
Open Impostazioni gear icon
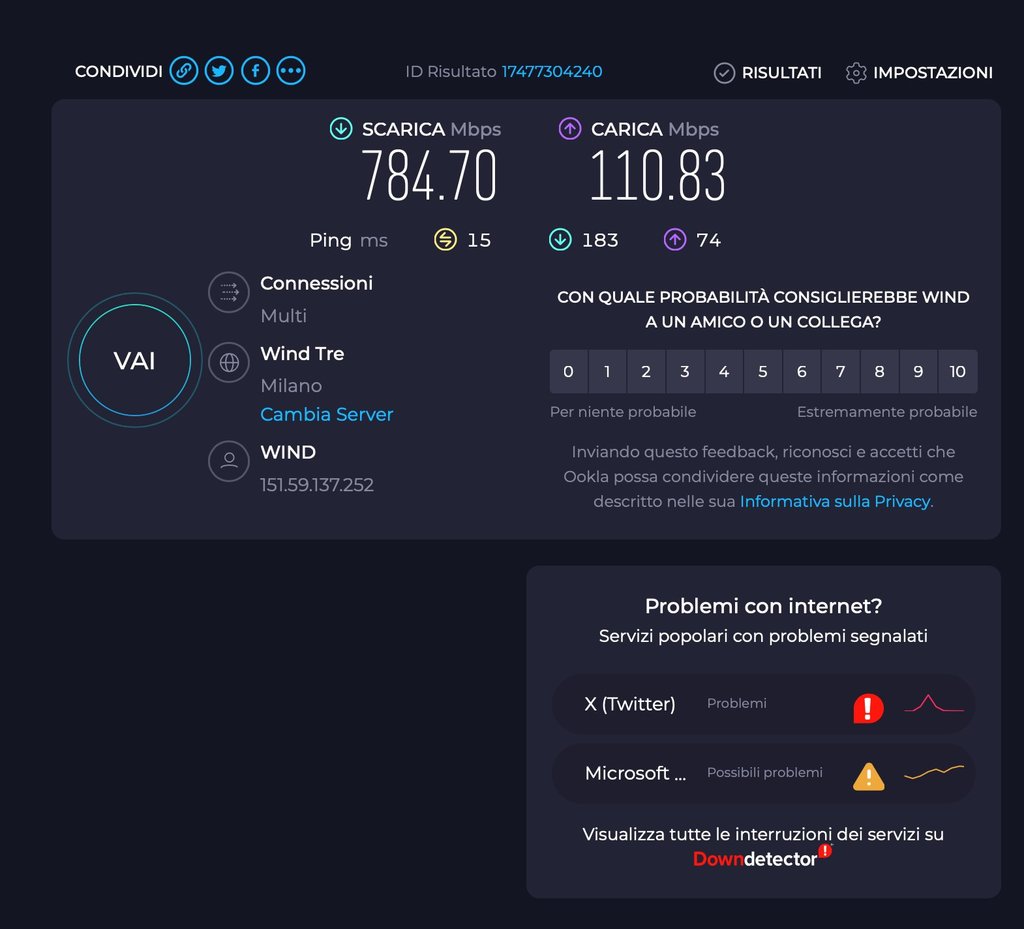[855, 73]
